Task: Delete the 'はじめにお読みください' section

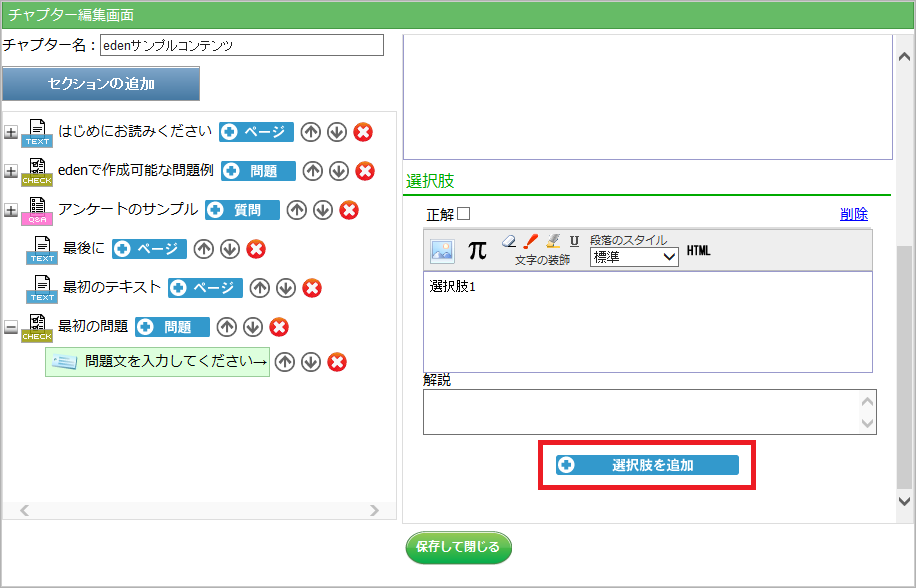Action: click(363, 133)
